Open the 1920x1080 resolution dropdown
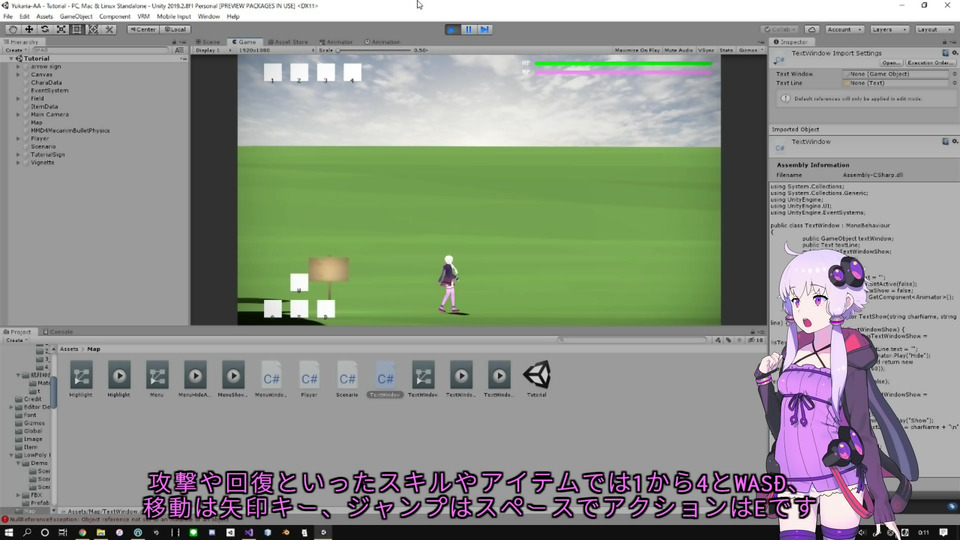 [276, 50]
